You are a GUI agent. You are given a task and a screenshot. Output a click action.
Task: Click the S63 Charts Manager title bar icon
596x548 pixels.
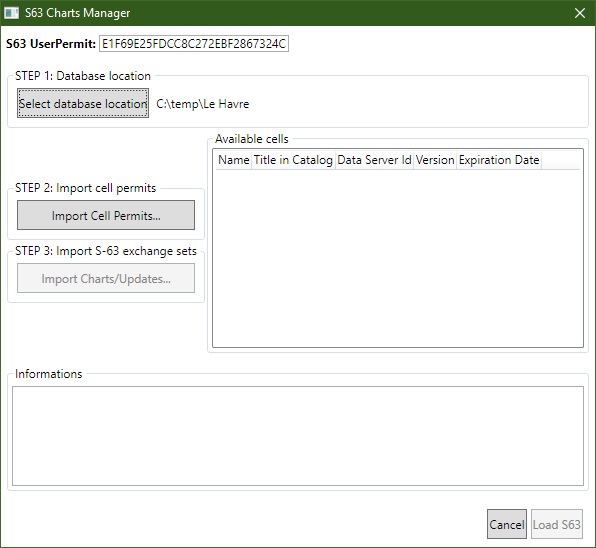coord(11,13)
